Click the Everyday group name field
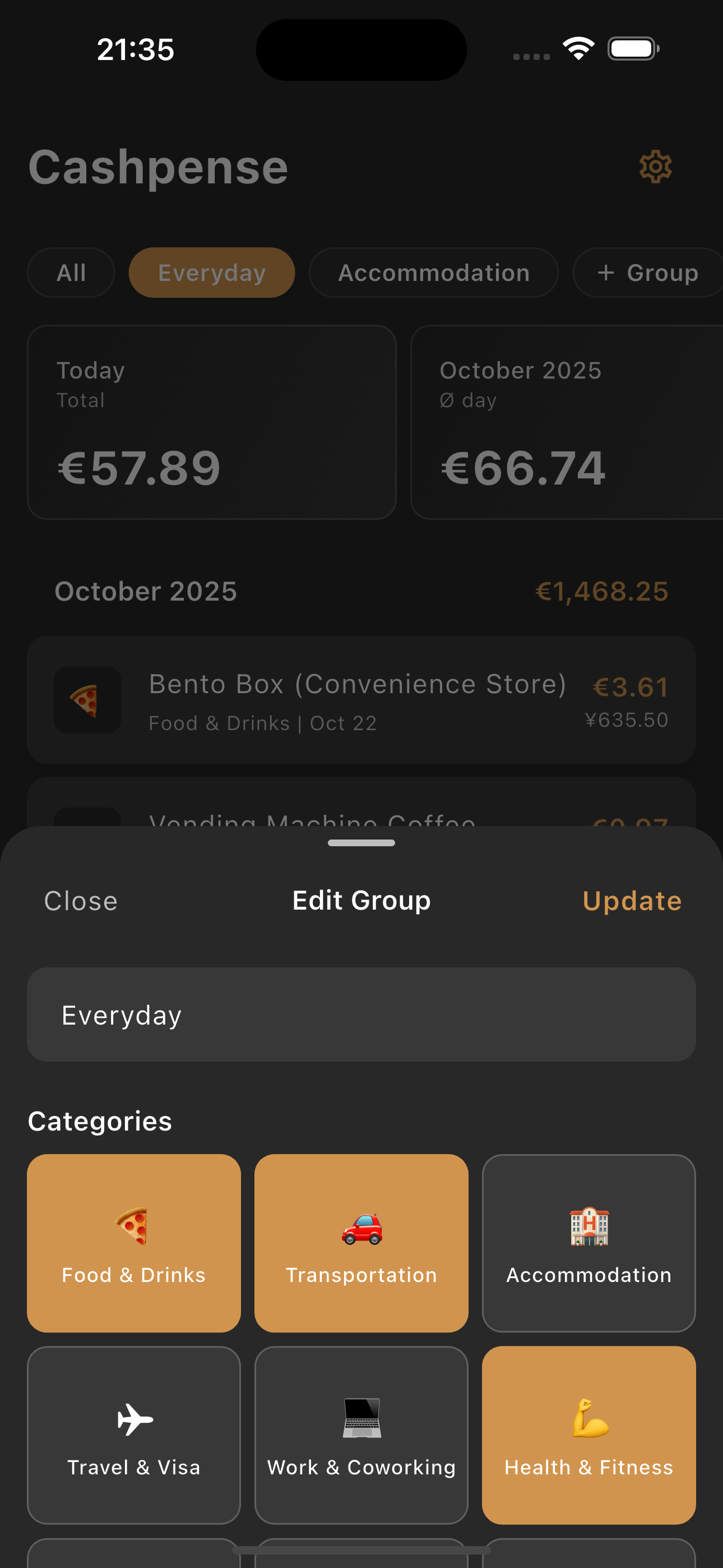 coord(361,1014)
